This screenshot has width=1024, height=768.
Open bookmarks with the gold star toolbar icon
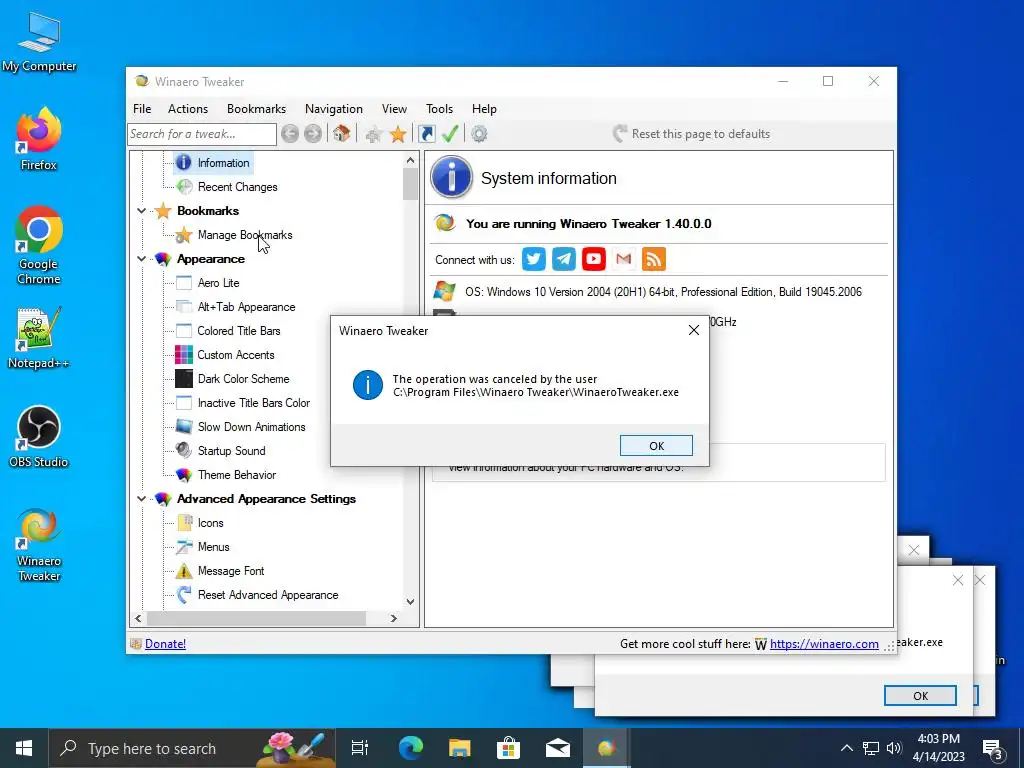click(x=398, y=135)
